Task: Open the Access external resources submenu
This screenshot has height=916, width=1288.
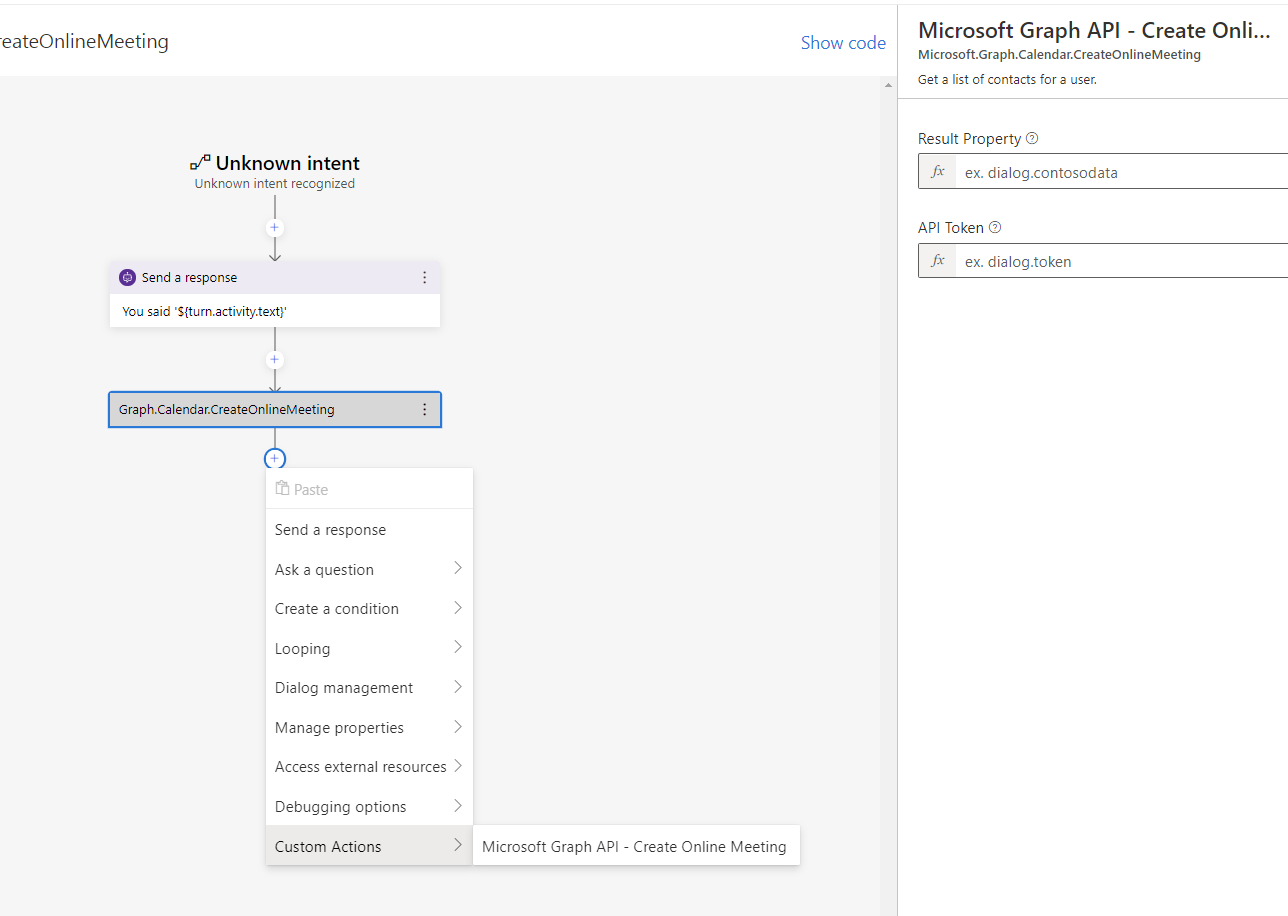Action: pos(369,766)
